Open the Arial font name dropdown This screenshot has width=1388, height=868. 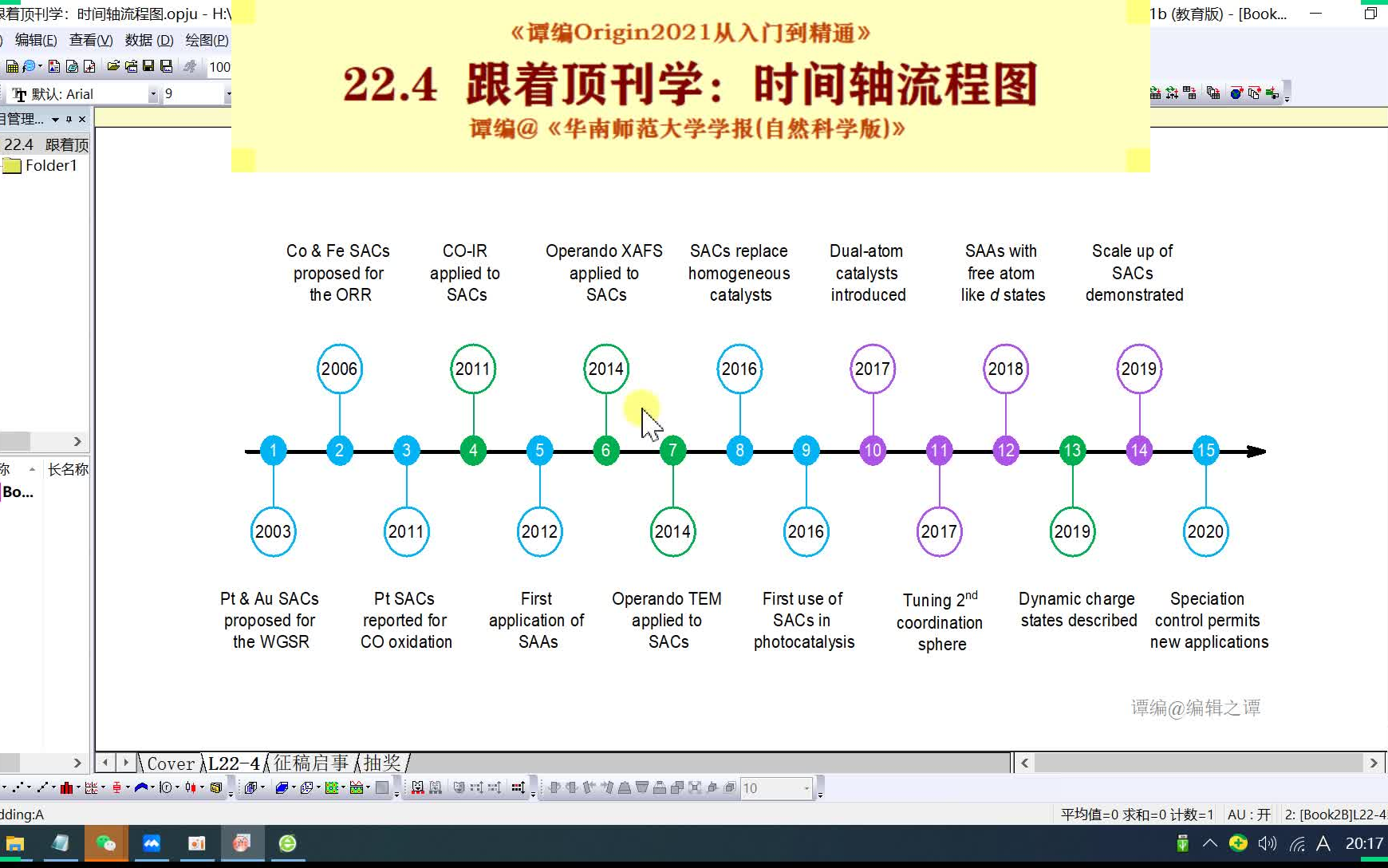click(x=153, y=94)
